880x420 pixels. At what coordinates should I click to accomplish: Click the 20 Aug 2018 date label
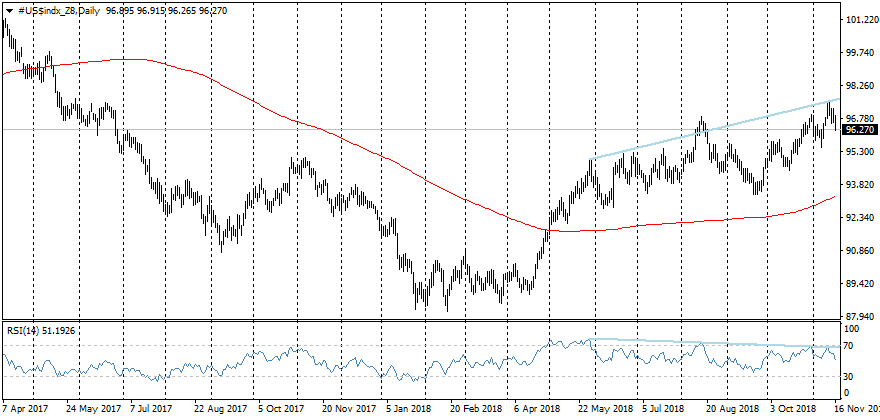coord(727,410)
